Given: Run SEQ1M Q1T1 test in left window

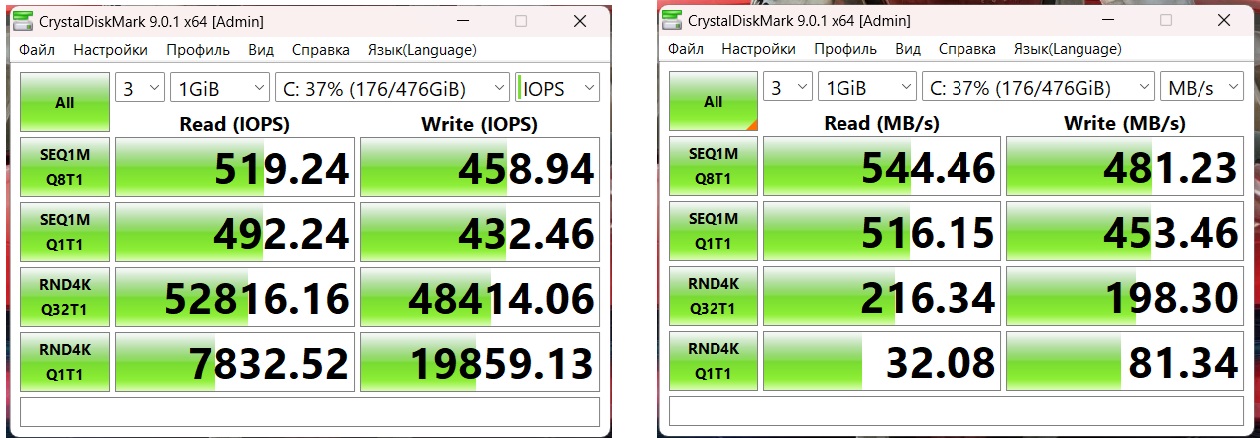Looking at the screenshot, I should (x=65, y=231).
